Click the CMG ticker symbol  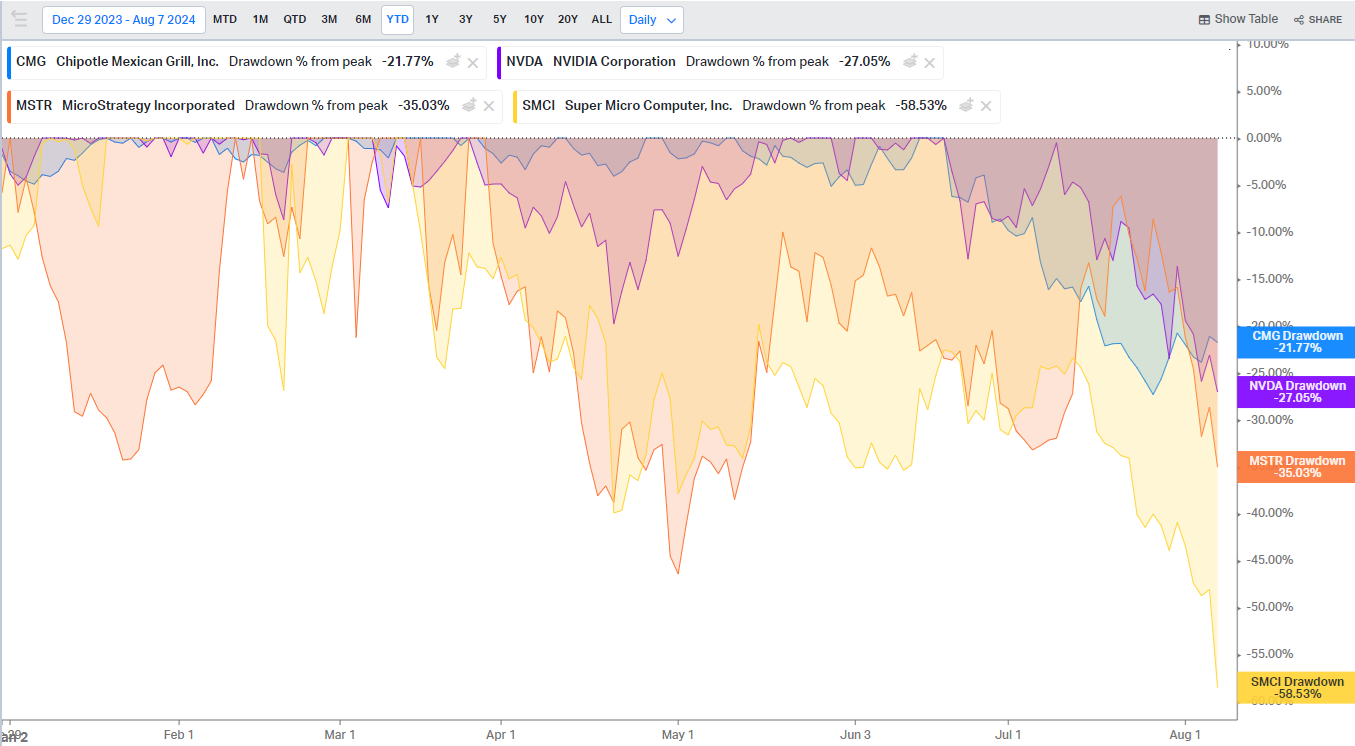tap(31, 62)
